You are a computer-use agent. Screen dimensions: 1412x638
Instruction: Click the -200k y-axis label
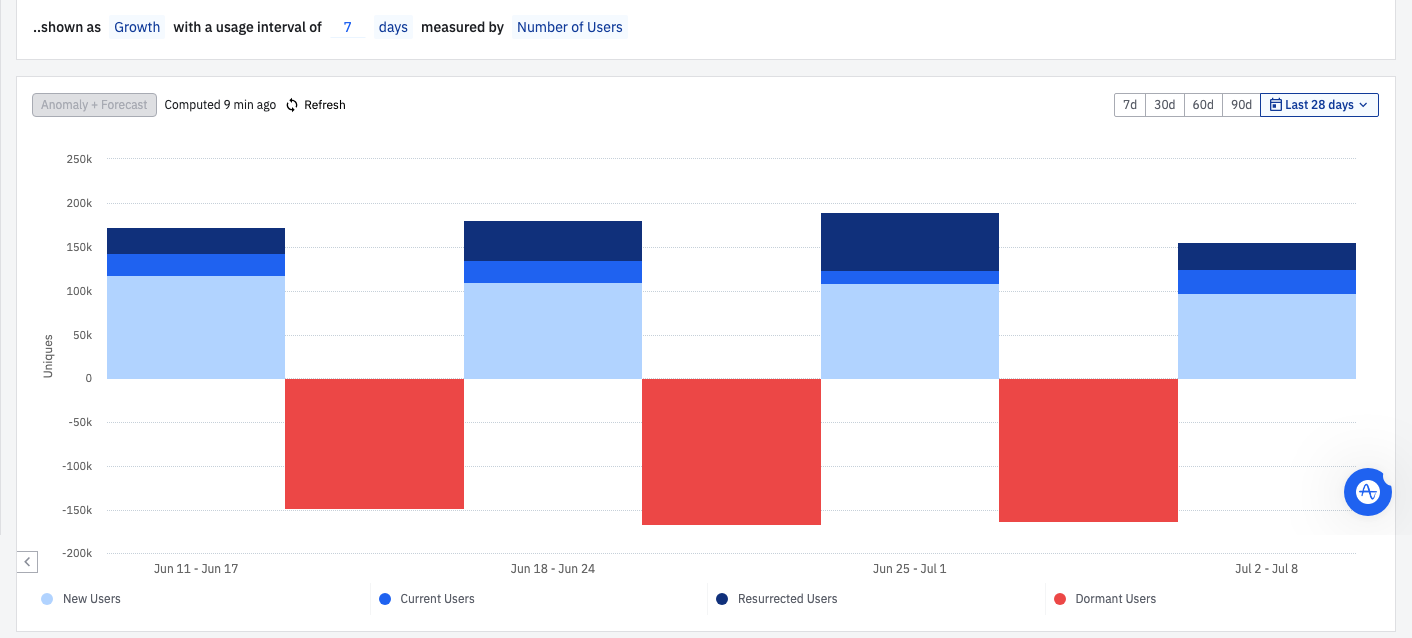77,554
